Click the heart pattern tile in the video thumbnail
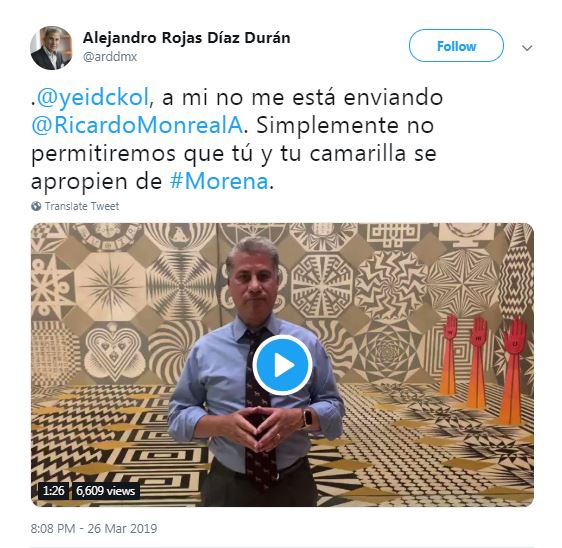 113,352
